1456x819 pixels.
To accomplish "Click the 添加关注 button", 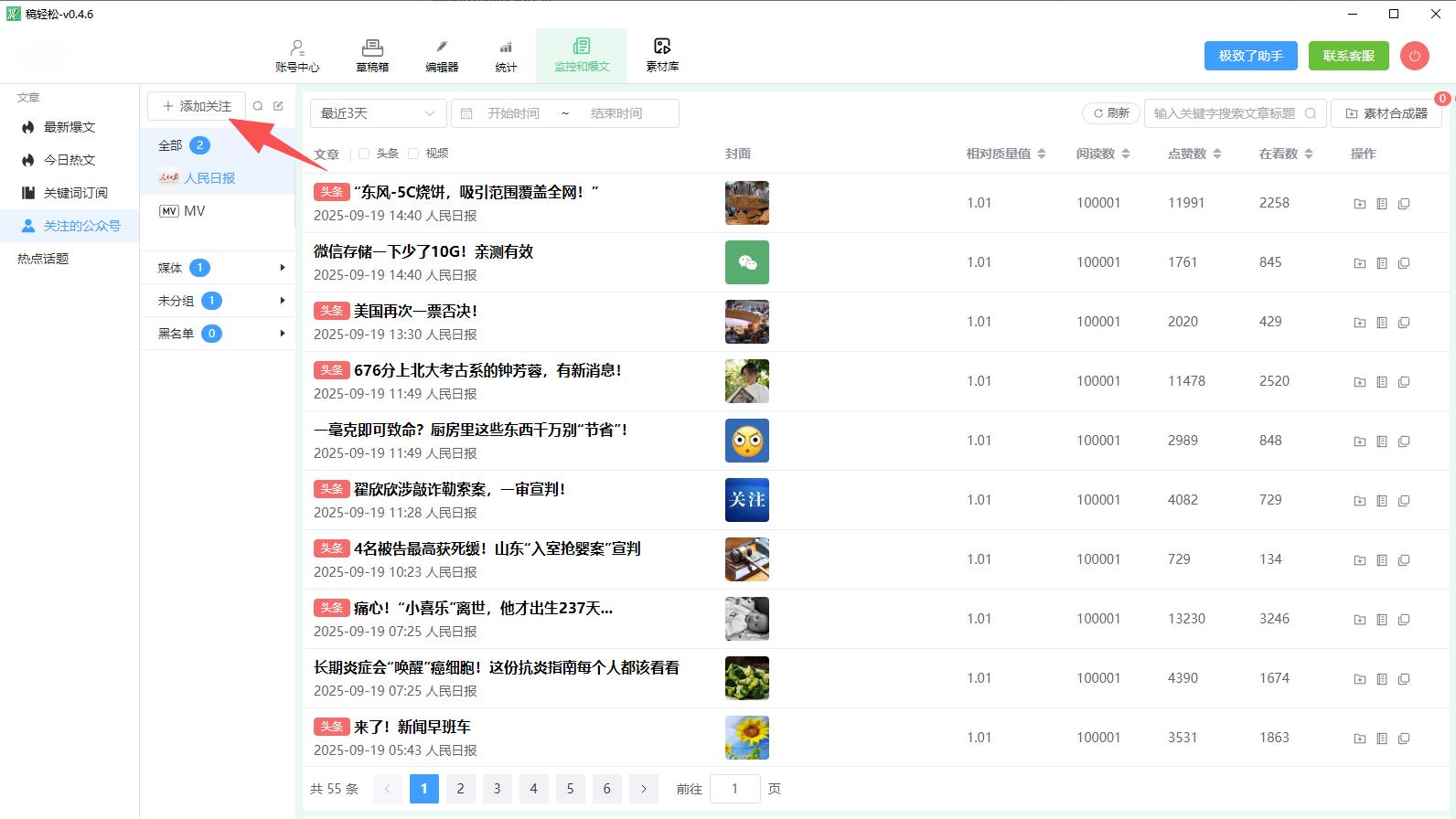I will pos(197,106).
